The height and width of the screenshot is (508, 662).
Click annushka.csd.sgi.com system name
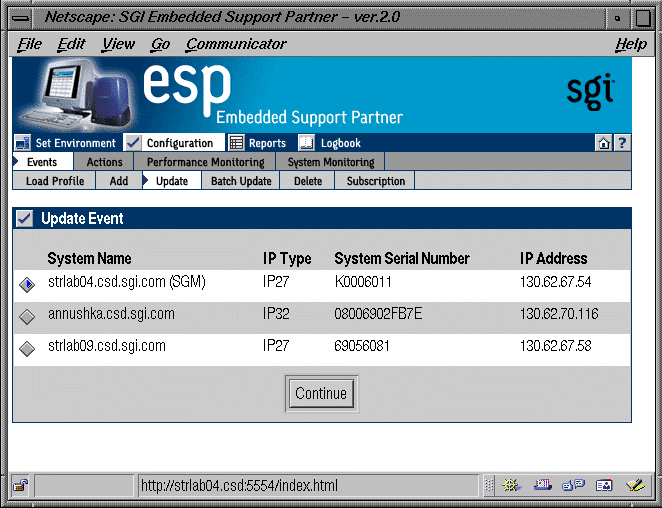click(x=111, y=314)
